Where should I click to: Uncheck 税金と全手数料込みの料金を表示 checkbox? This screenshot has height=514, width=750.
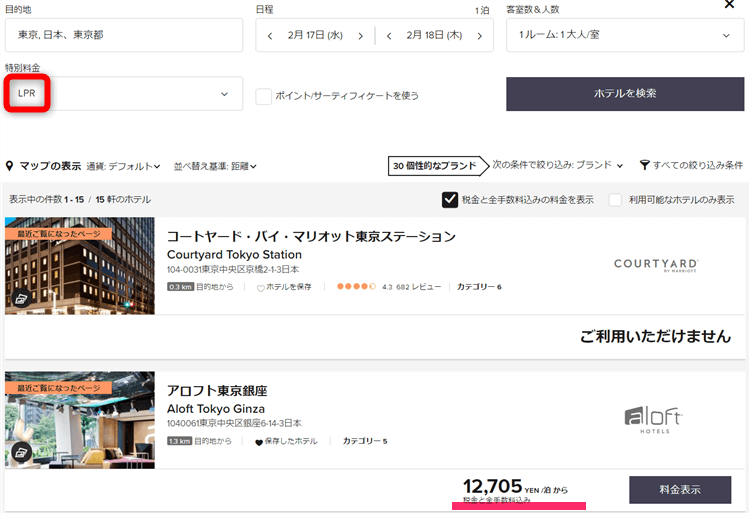[450, 199]
